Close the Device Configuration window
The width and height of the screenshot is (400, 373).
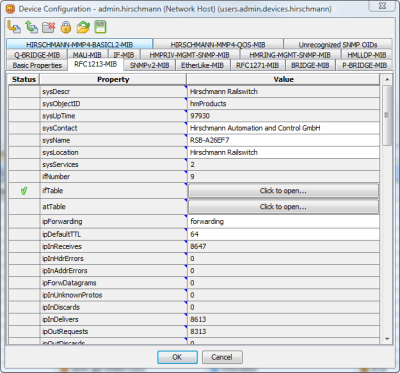click(383, 6)
